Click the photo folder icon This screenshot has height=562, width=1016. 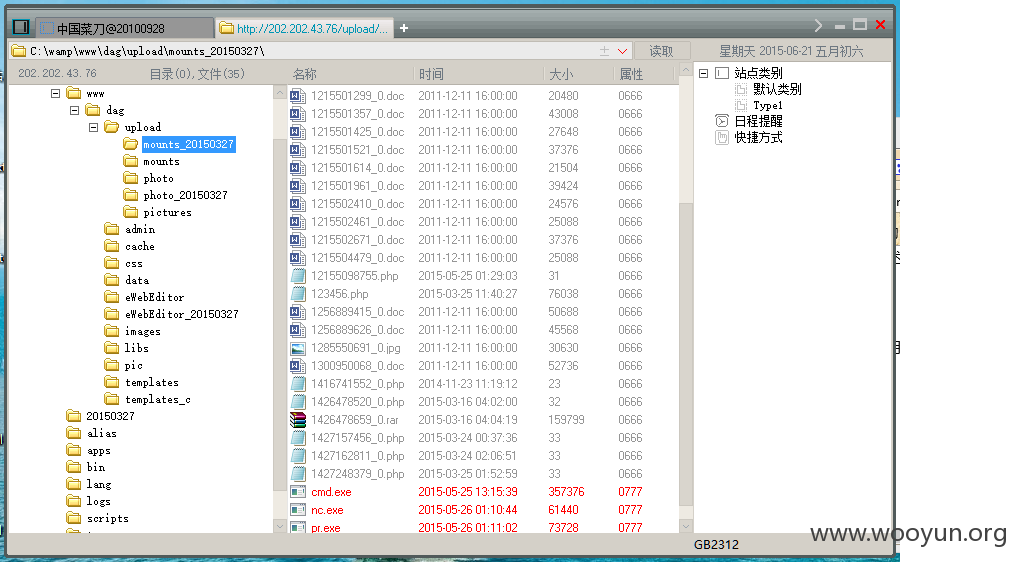(131, 178)
